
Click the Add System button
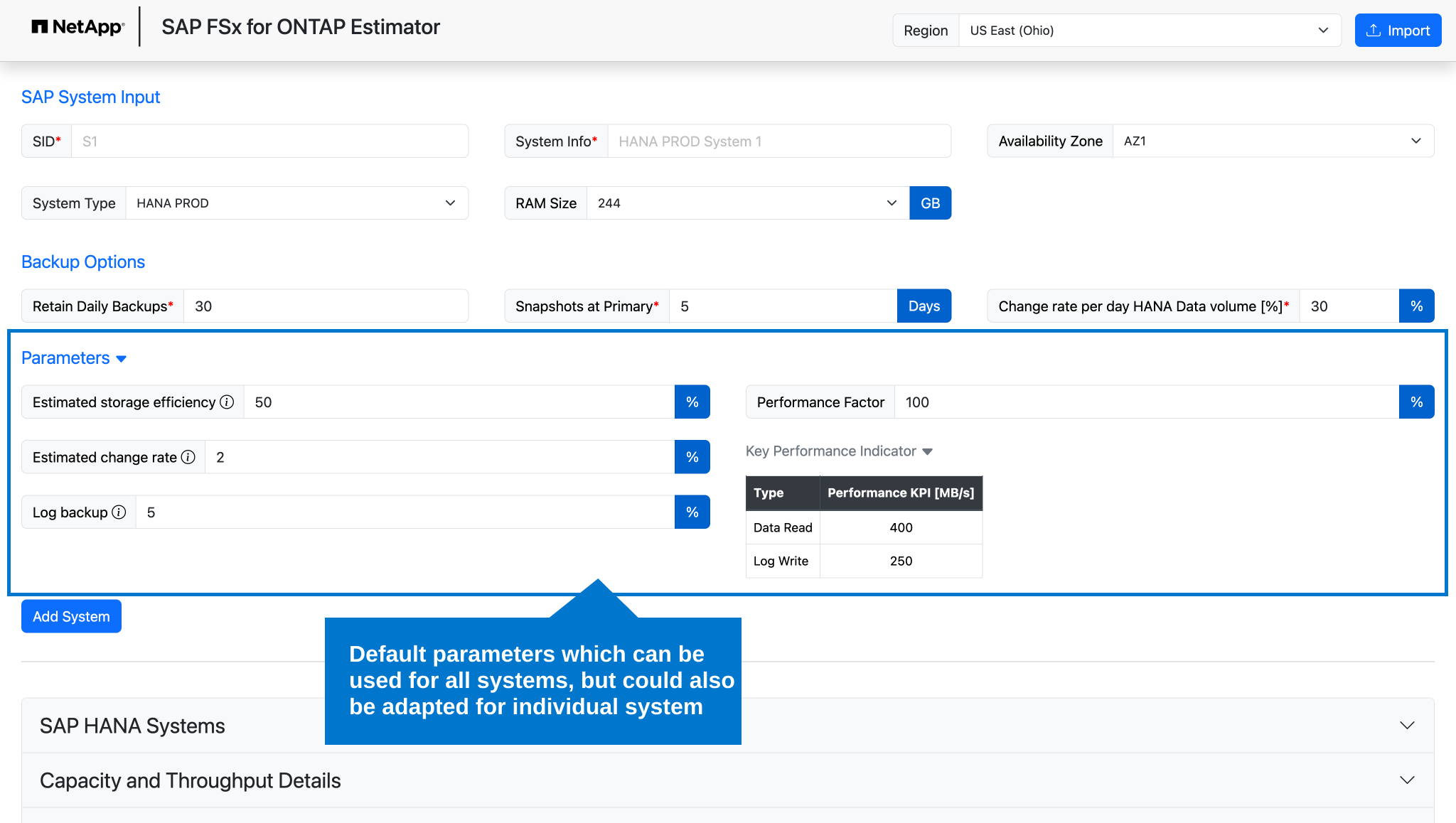click(x=71, y=616)
